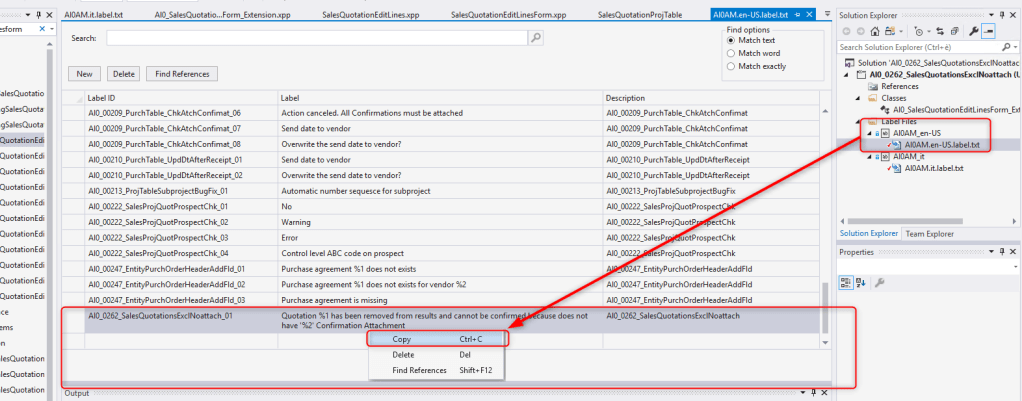Collapse the AI0AM_en-US label file node
Viewport: 1022px width, 401px height.
pyautogui.click(x=868, y=132)
